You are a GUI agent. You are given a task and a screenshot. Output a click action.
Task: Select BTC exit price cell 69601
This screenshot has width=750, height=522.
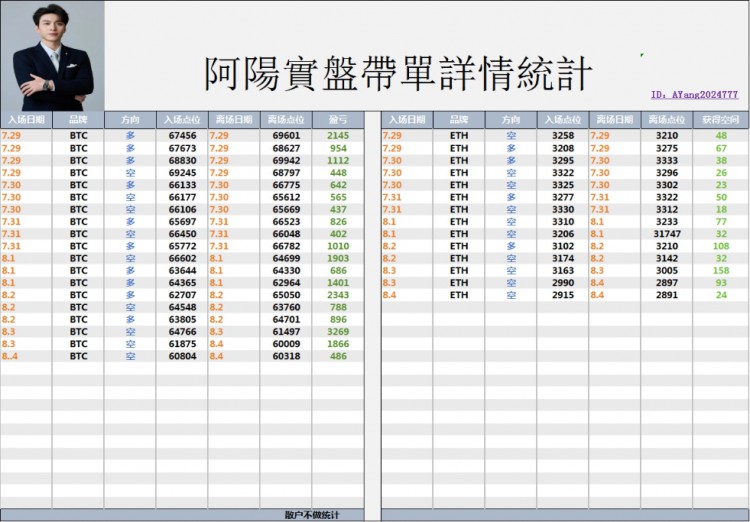[x=286, y=136]
